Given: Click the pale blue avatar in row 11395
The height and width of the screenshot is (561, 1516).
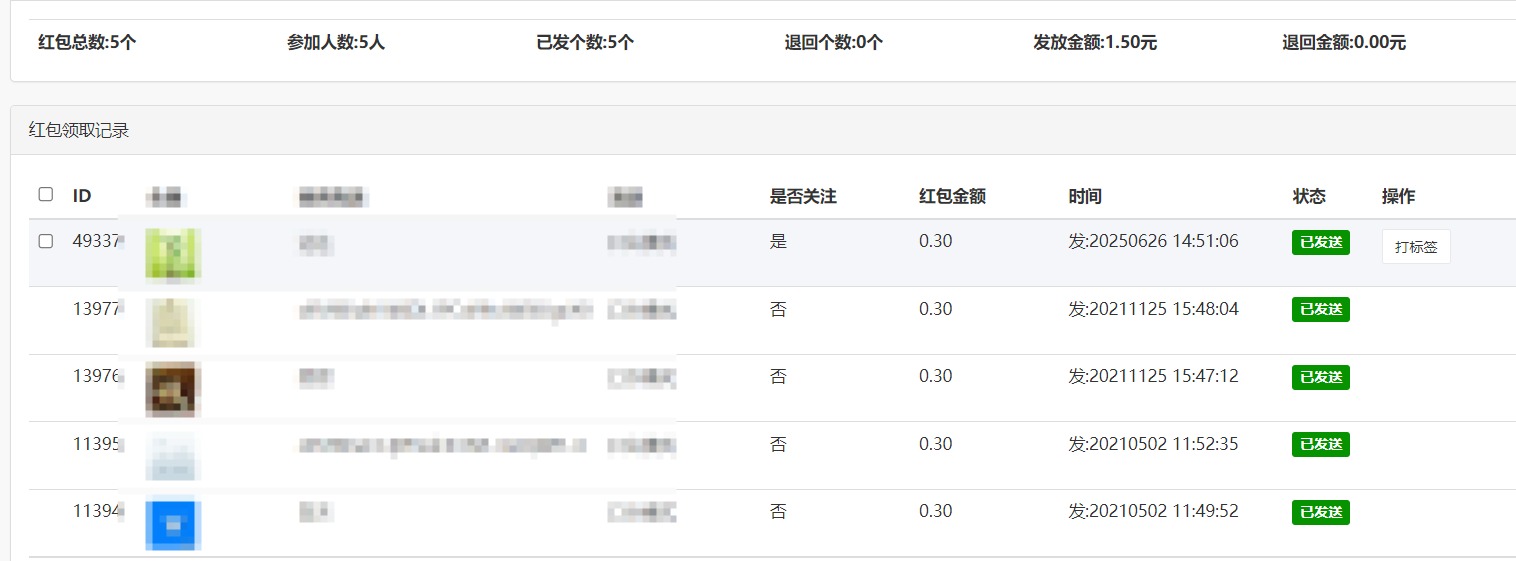Looking at the screenshot, I should [x=173, y=456].
